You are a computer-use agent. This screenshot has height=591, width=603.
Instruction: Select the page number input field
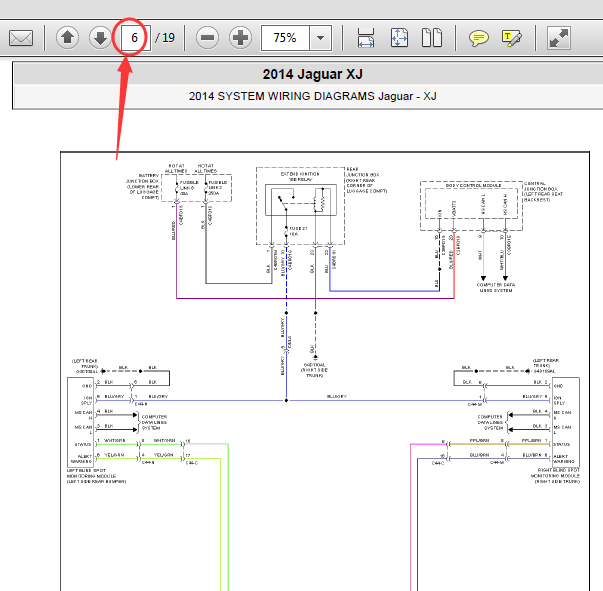135,38
